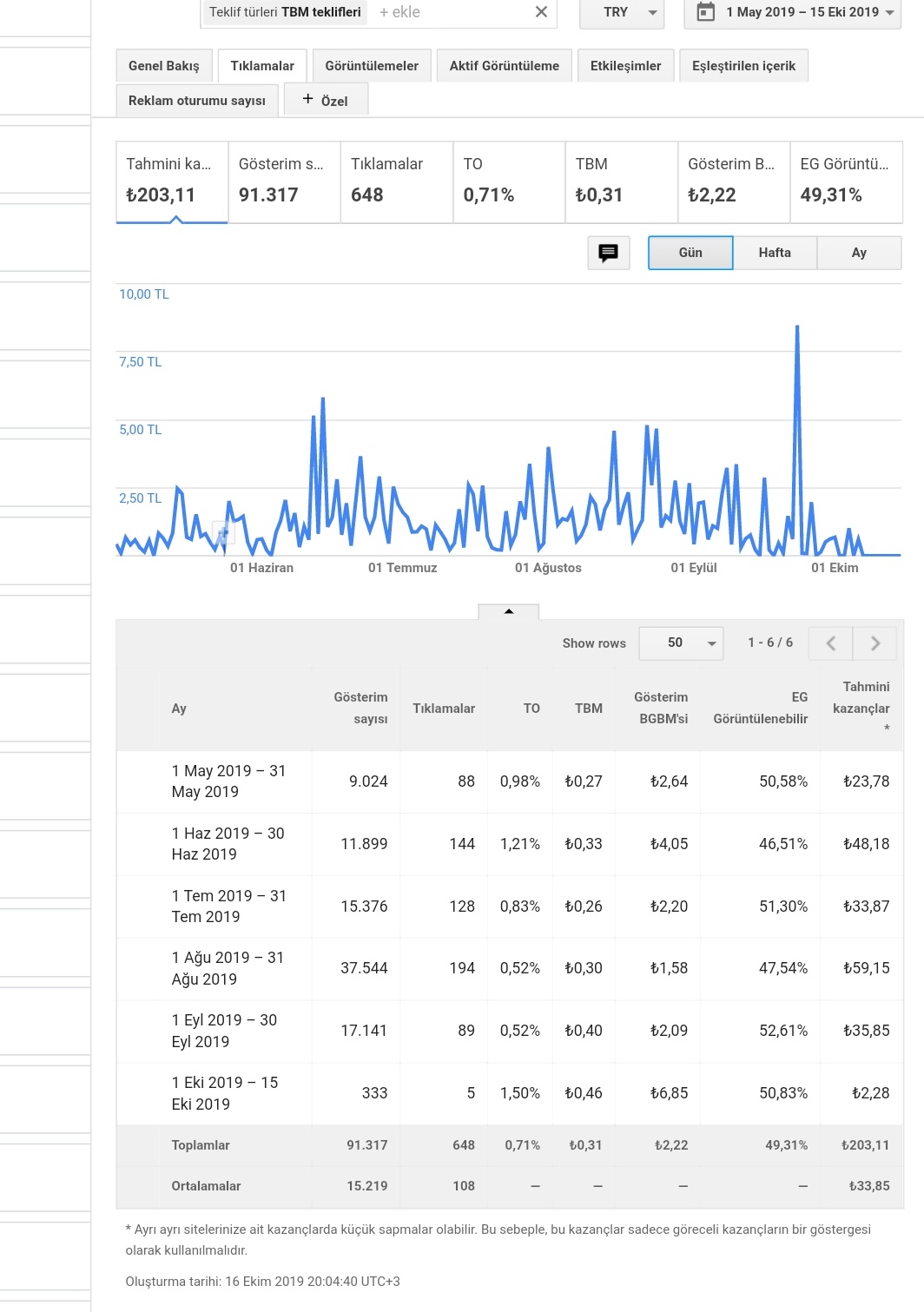Click the plus icon on the Özel tab

pyautogui.click(x=307, y=100)
